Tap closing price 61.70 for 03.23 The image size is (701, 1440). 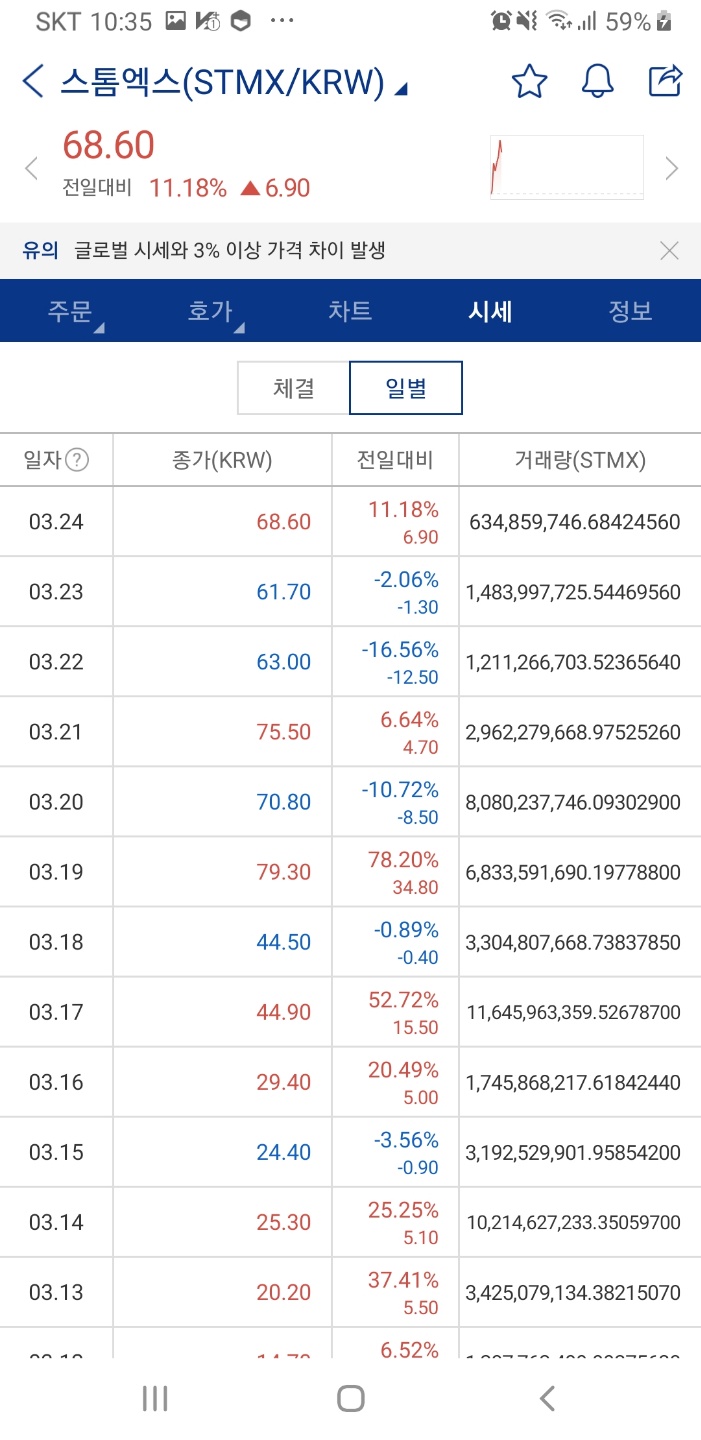pos(284,592)
